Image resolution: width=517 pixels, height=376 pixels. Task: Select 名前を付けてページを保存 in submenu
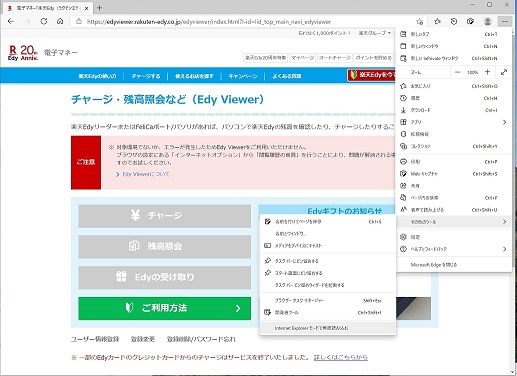coord(328,222)
